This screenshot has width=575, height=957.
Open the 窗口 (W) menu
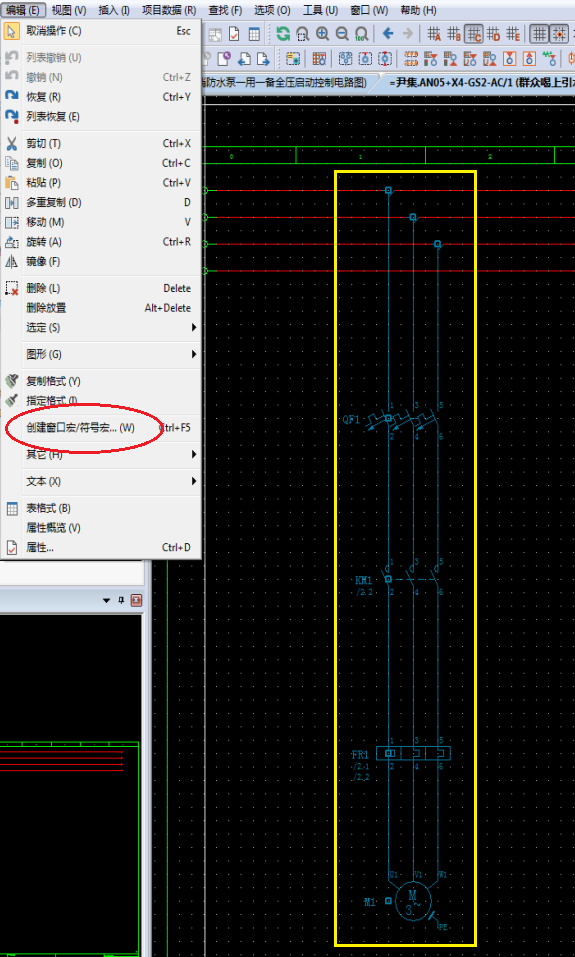[x=369, y=10]
